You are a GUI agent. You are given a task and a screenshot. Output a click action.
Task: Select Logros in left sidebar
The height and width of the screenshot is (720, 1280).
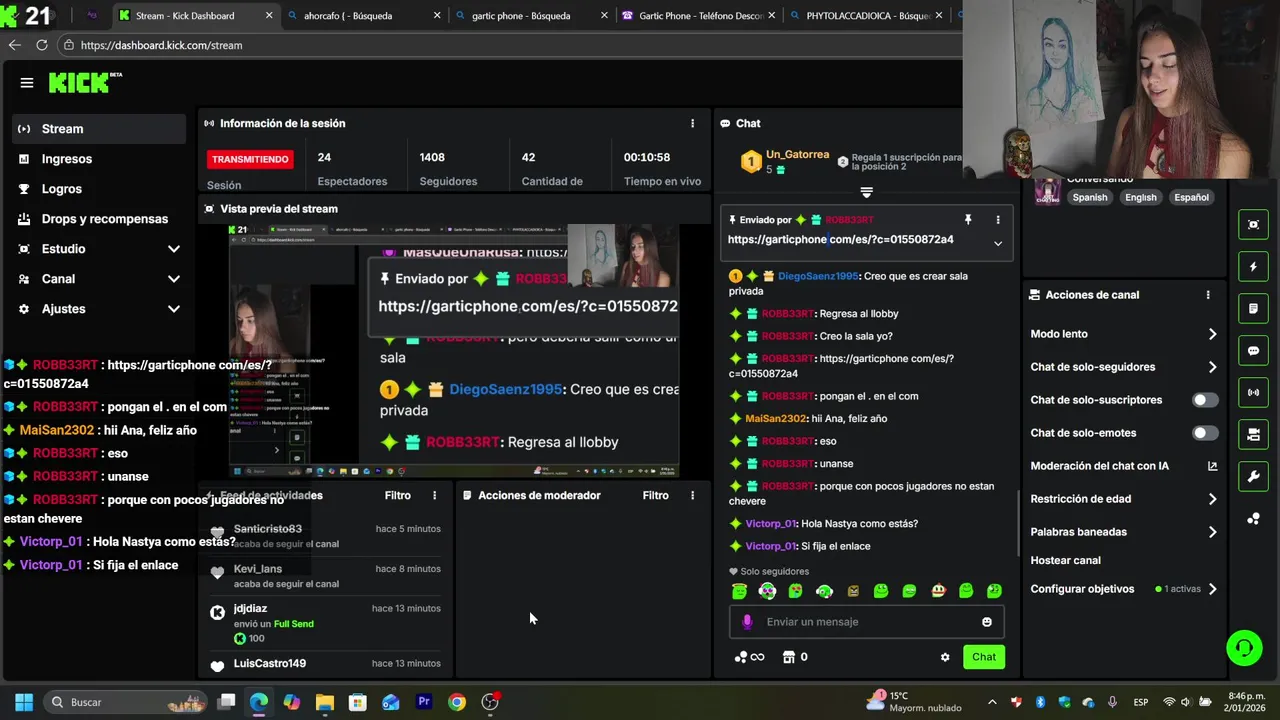point(100,189)
